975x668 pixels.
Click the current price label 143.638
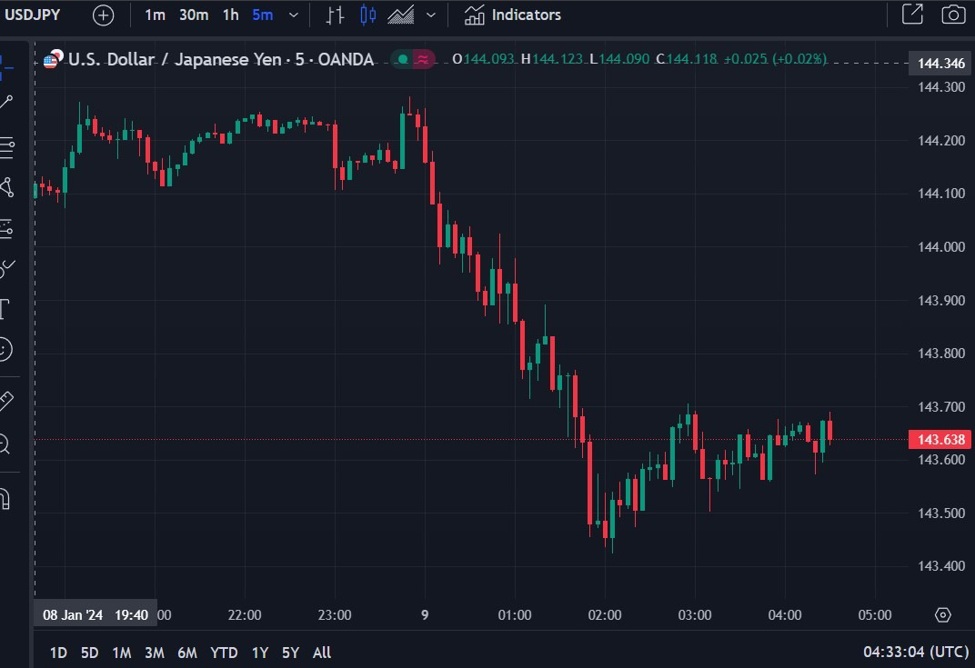tap(940, 440)
